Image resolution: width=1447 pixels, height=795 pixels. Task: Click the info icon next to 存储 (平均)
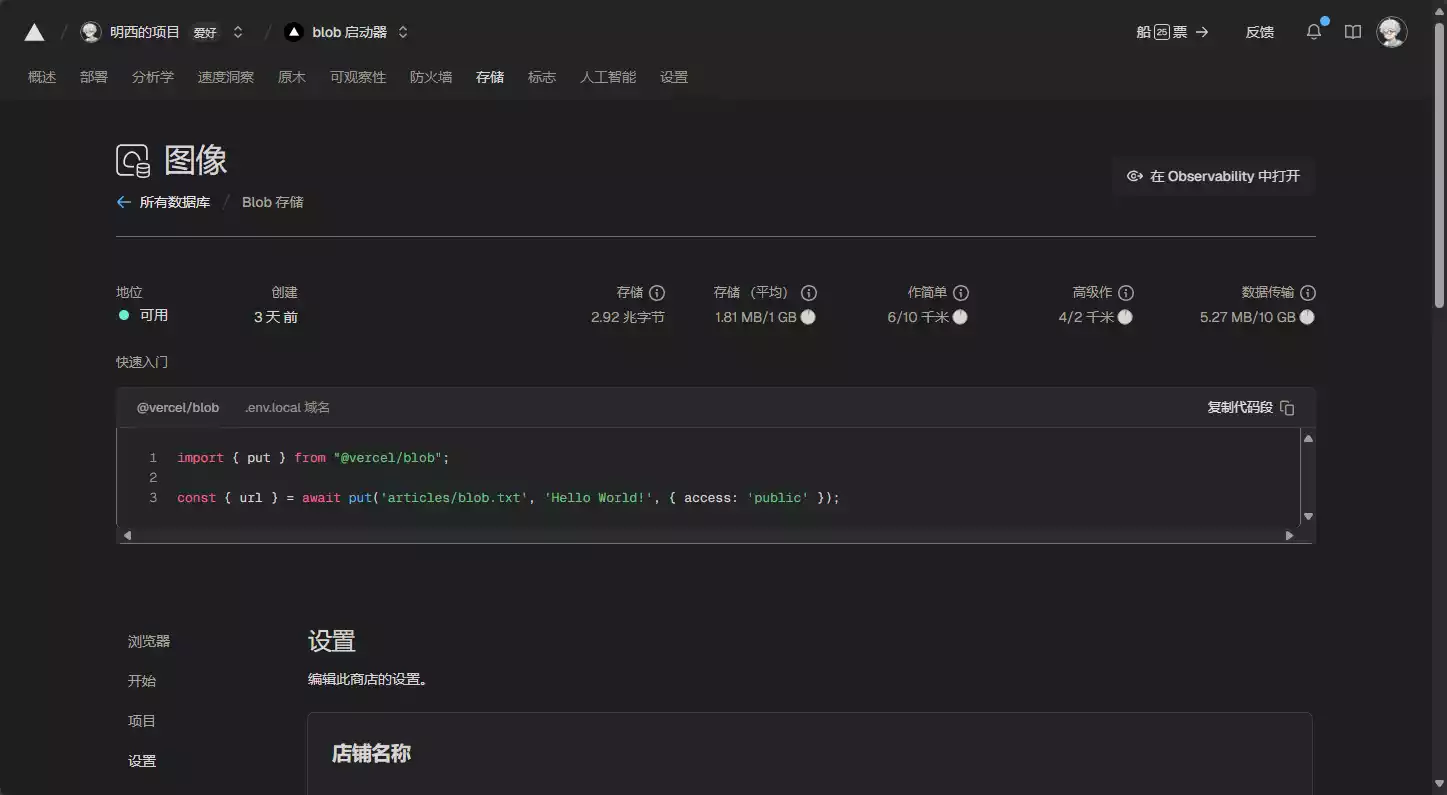[809, 293]
